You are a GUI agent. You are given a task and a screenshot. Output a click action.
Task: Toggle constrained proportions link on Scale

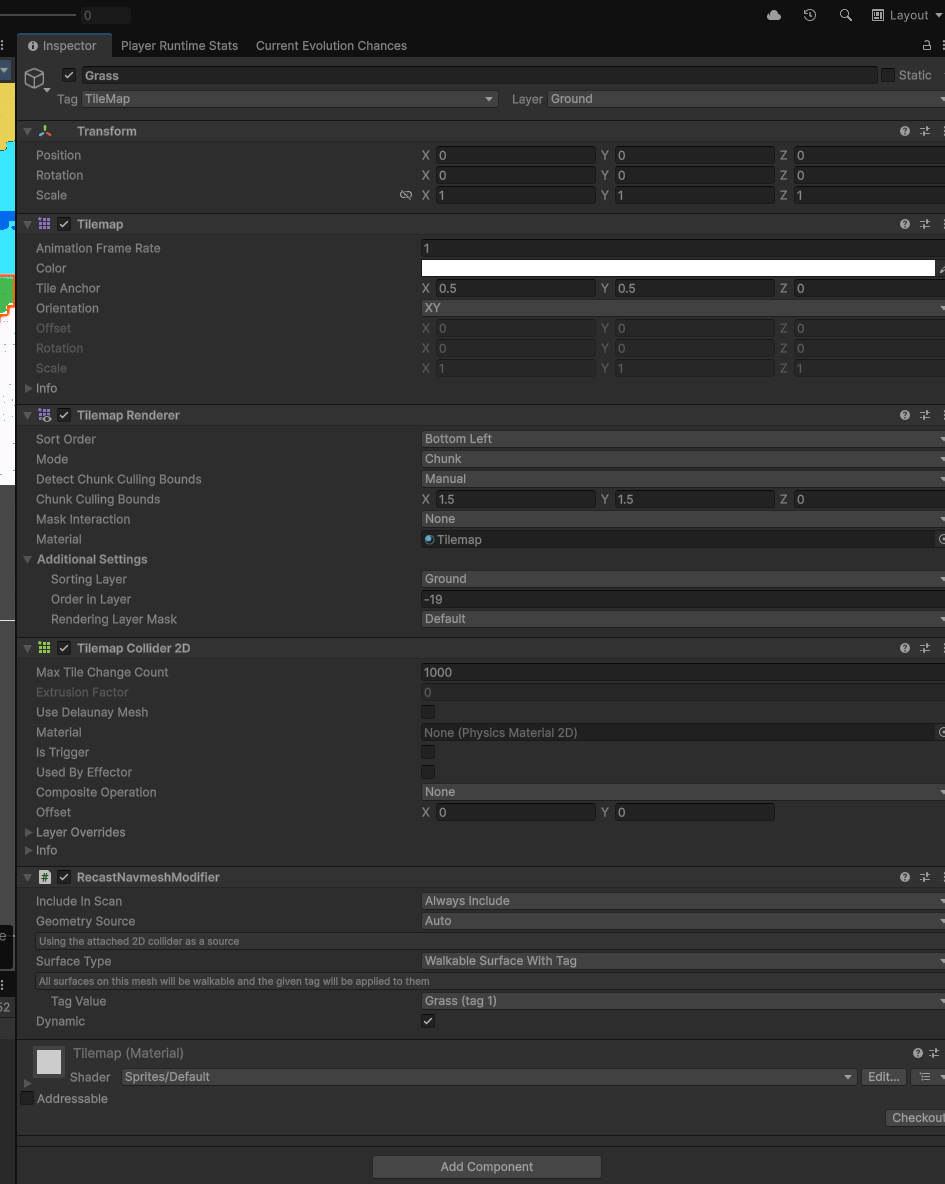click(x=405, y=195)
